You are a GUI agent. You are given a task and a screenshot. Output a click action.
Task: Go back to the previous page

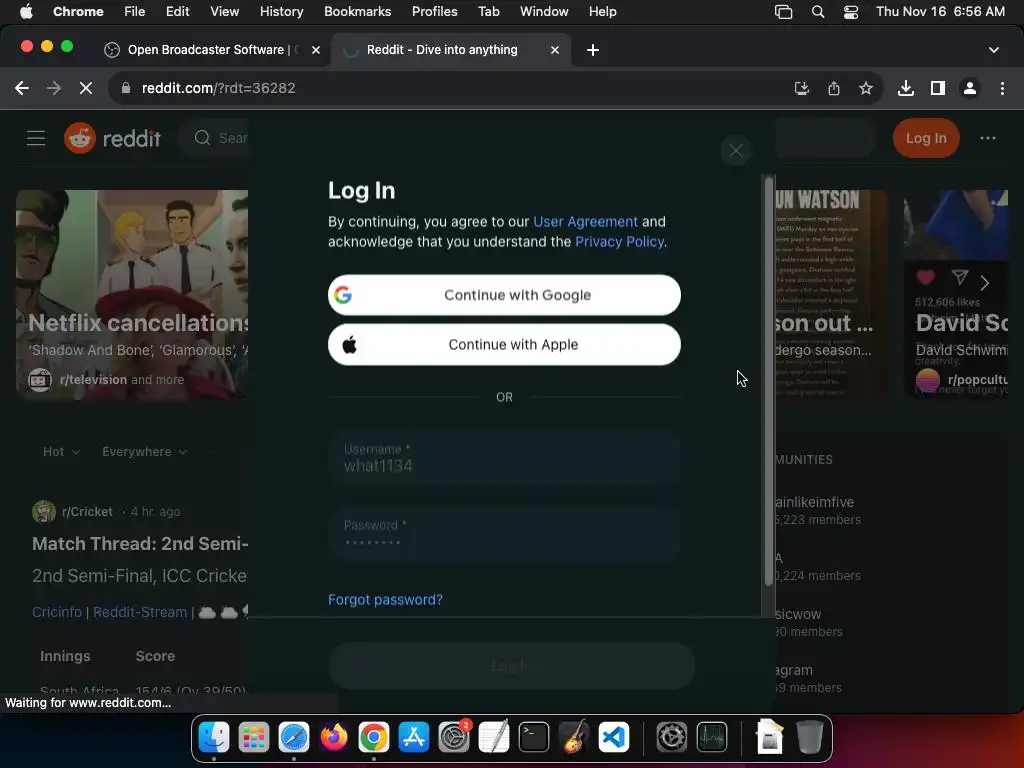click(22, 88)
